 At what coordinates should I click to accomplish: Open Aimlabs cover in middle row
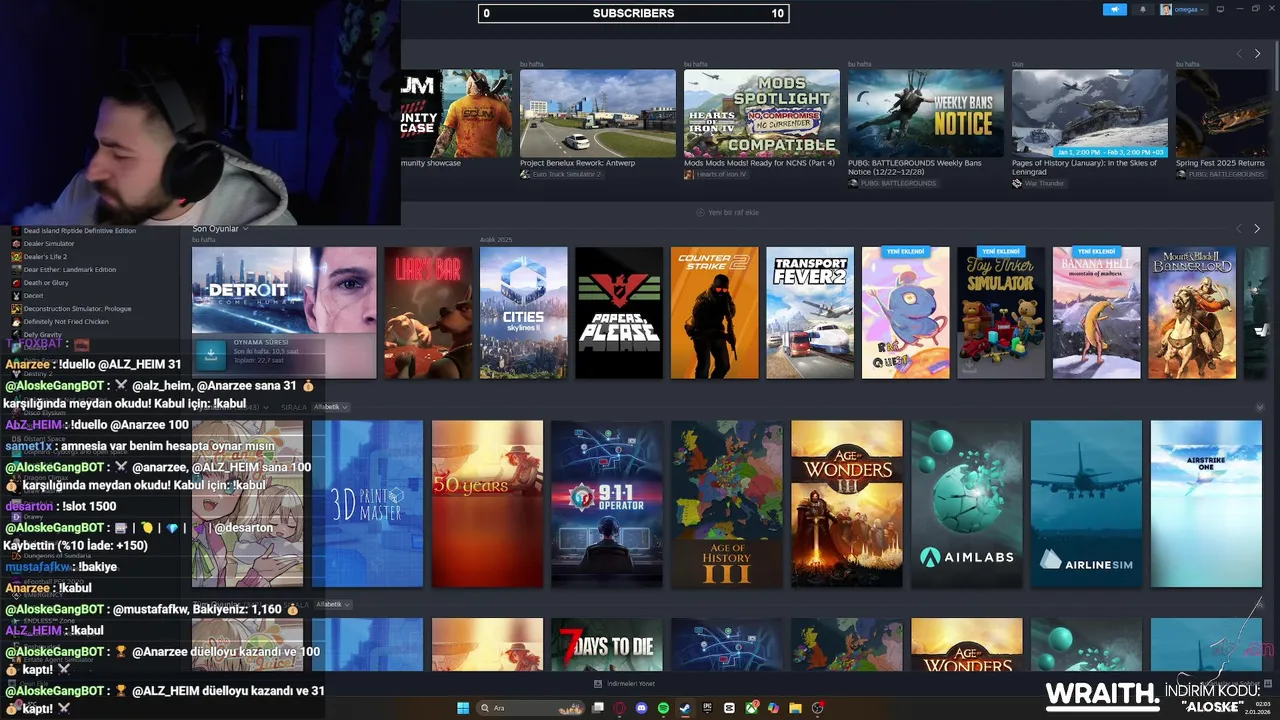(x=967, y=504)
